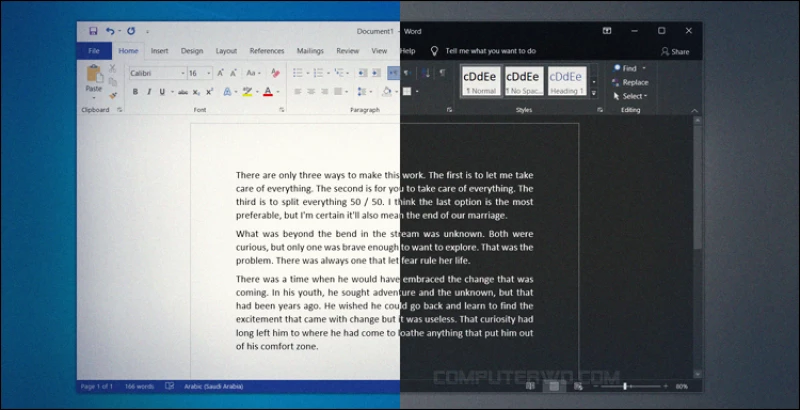The height and width of the screenshot is (410, 800).
Task: Open font color dropdown arrow
Action: coord(278,92)
